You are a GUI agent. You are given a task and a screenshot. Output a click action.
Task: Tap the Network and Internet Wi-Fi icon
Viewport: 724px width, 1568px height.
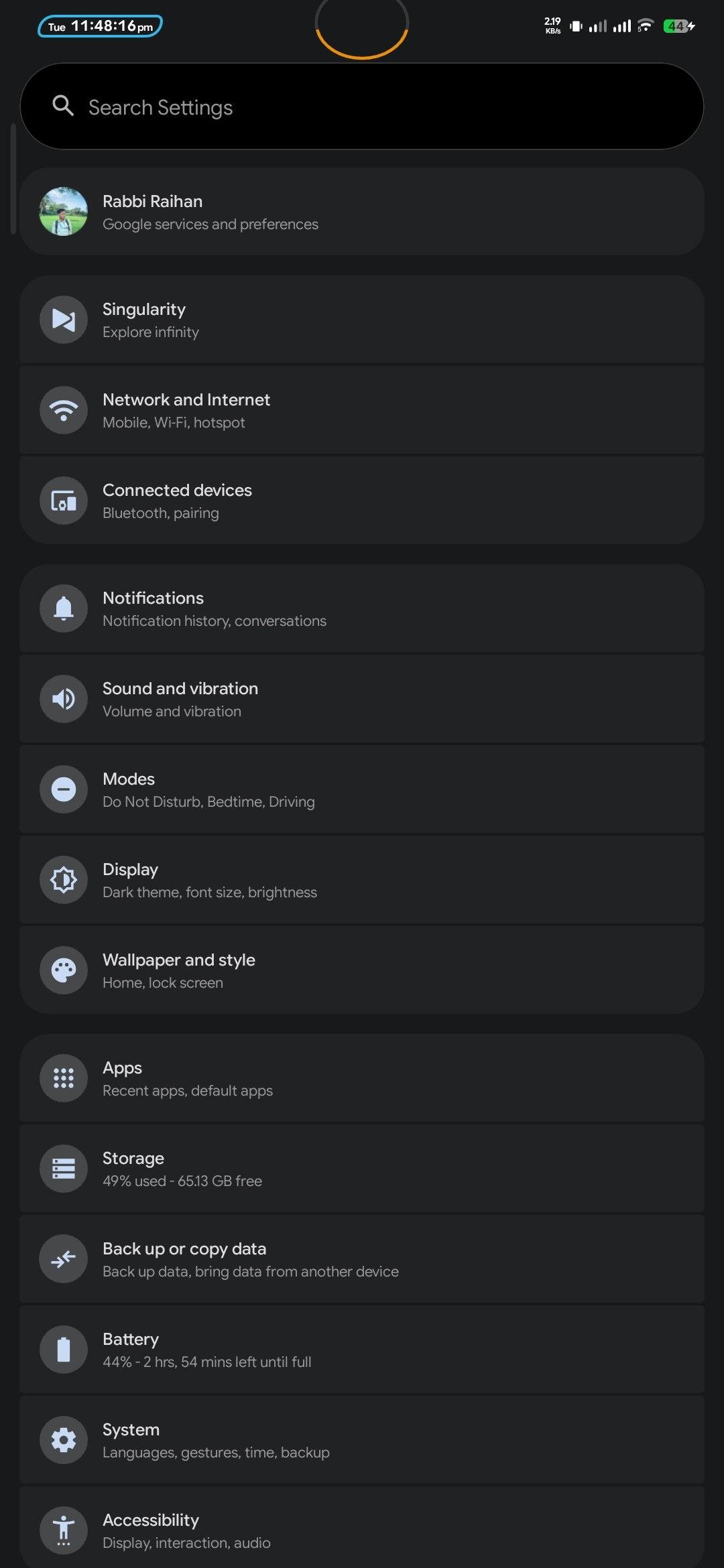[64, 410]
